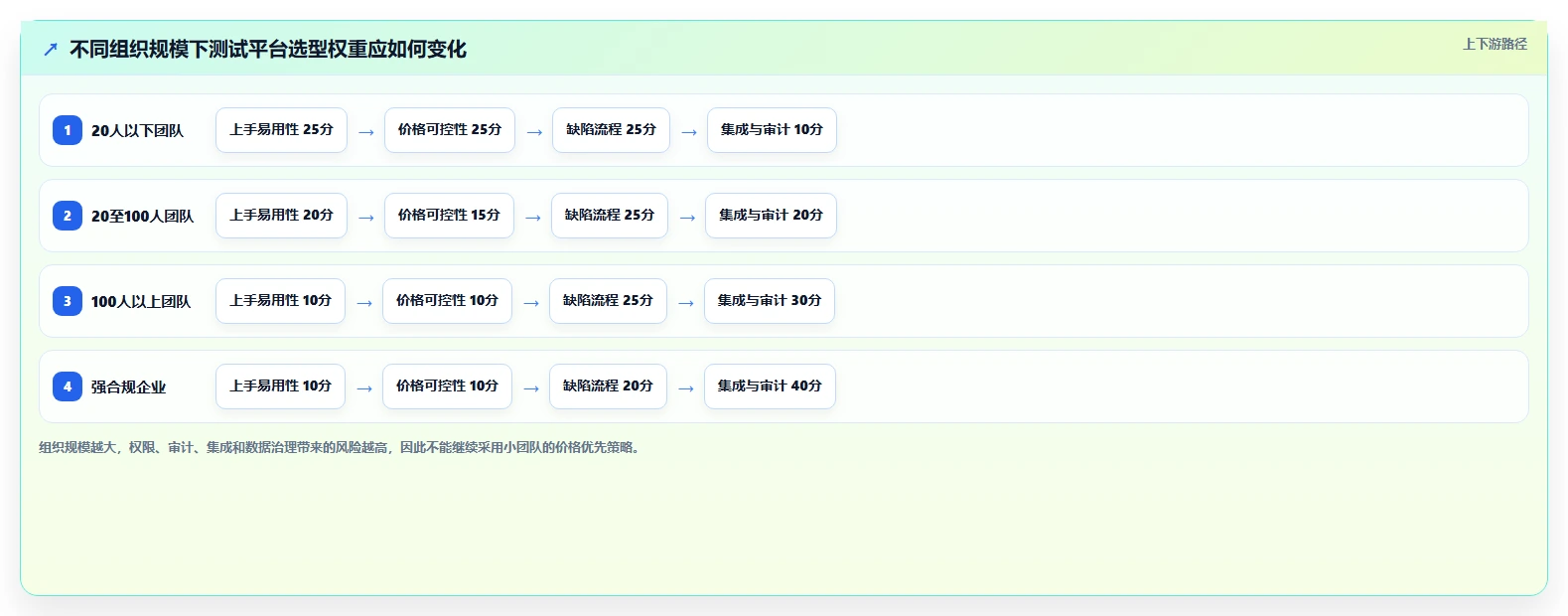
Task: Click the 集成与审计 30分 chip
Action: click(770, 301)
